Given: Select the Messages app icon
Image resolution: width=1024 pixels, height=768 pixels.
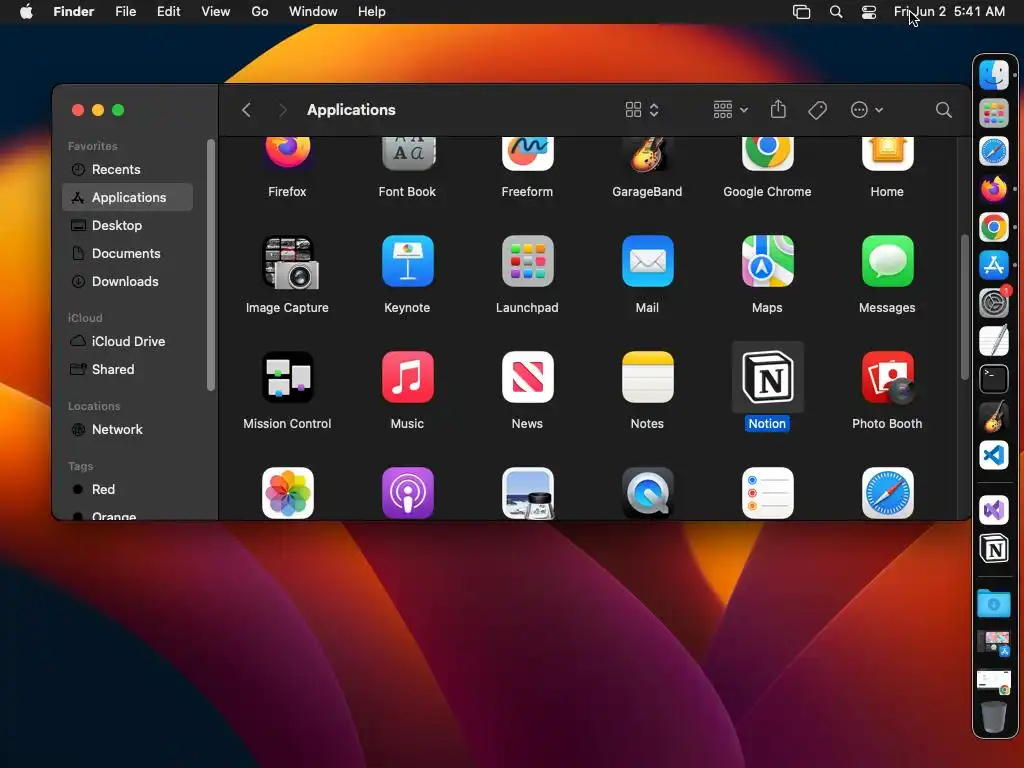Looking at the screenshot, I should pyautogui.click(x=887, y=261).
